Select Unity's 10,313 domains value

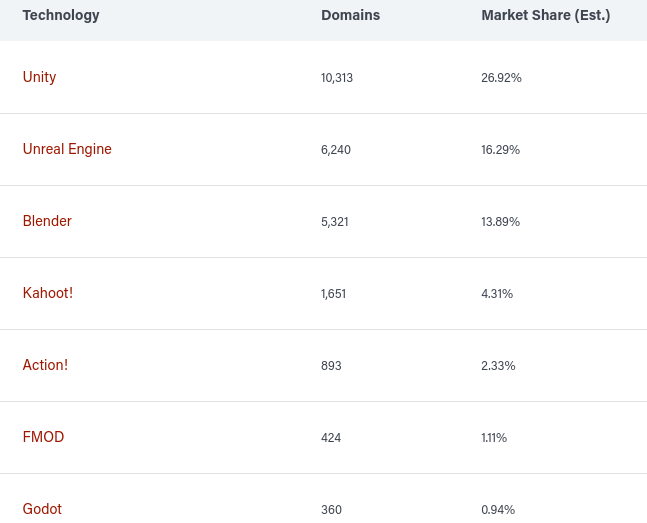337,78
